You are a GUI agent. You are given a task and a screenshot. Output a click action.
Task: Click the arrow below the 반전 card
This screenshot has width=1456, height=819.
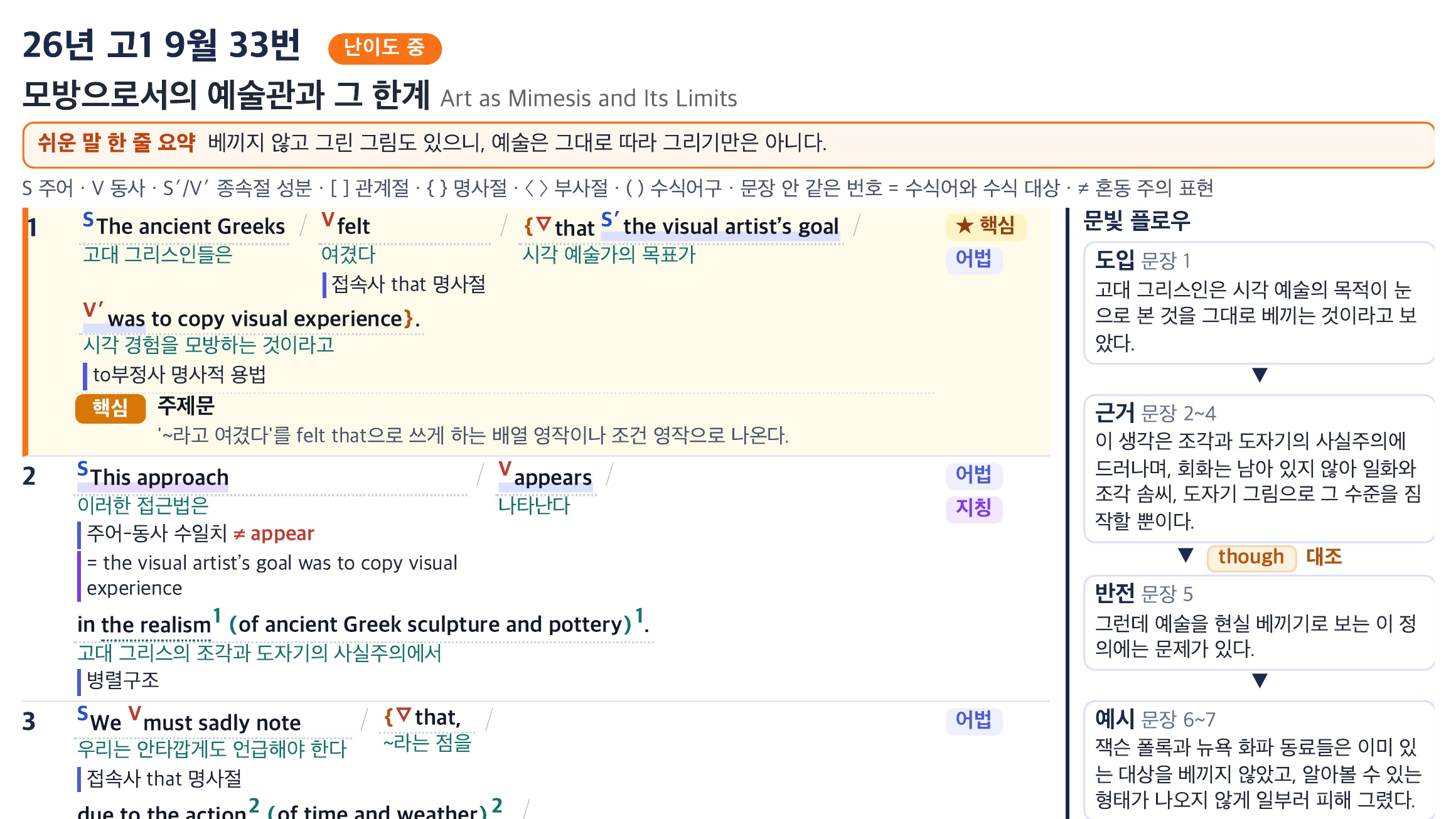[1260, 681]
